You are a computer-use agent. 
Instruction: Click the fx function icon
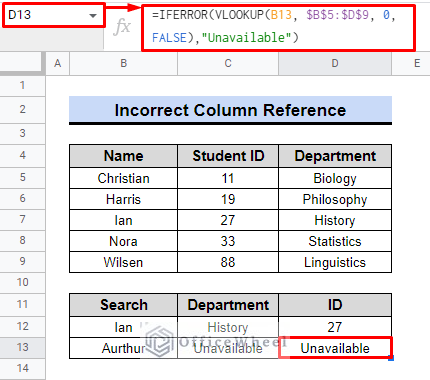coord(122,27)
